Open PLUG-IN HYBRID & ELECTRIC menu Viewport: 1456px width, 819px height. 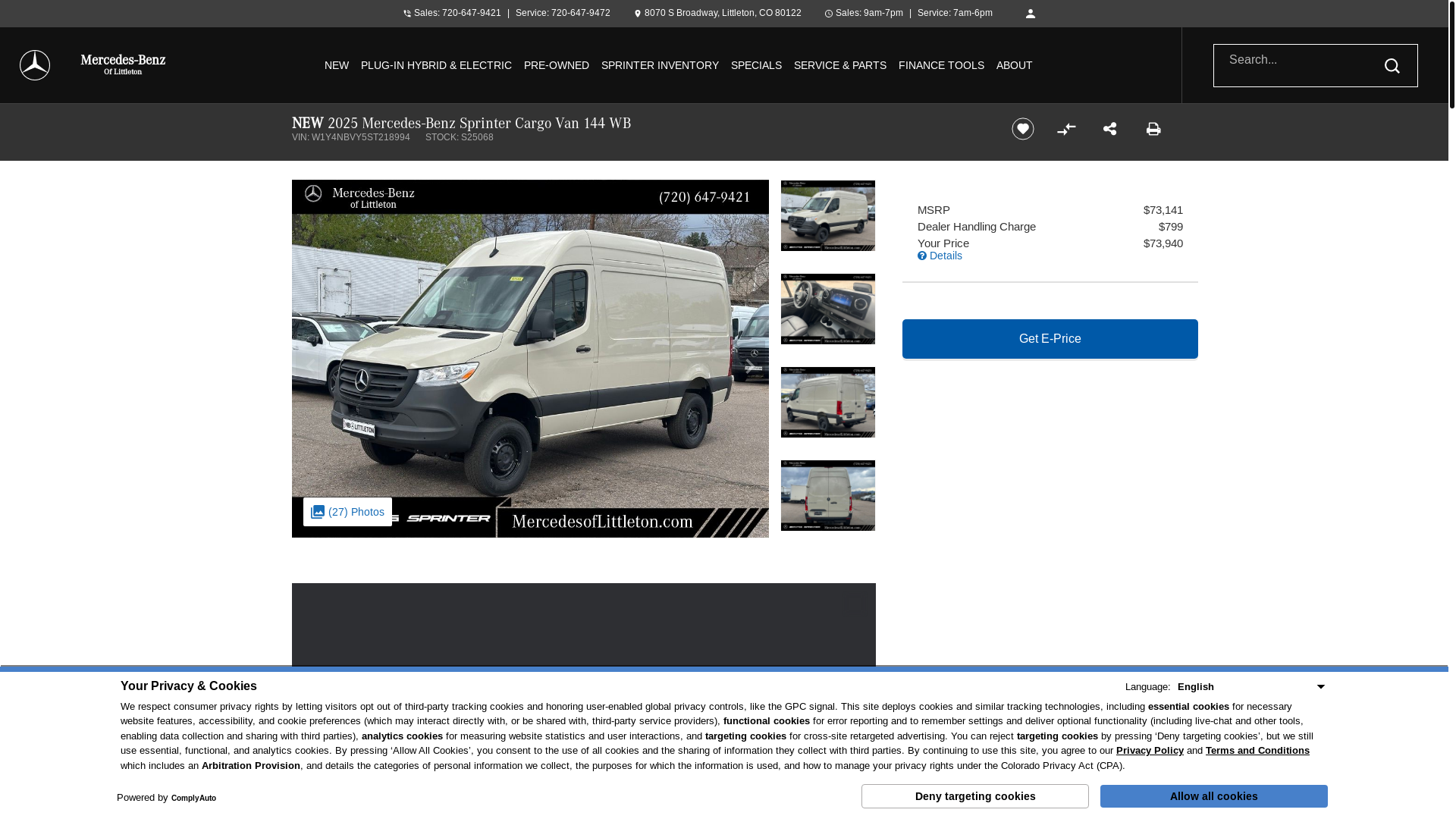pos(436,65)
